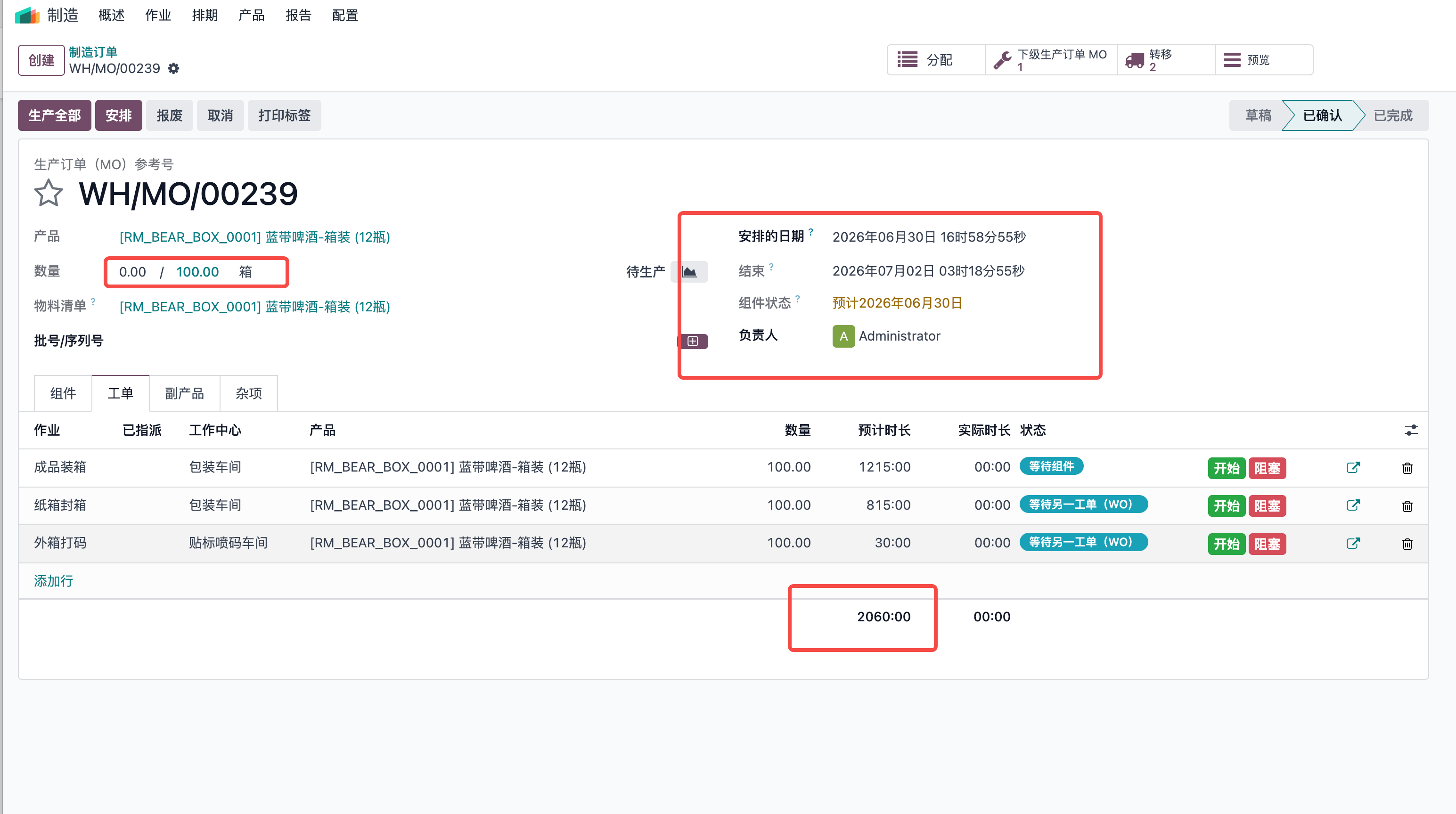Image resolution: width=1456 pixels, height=814 pixels.
Task: Show help tooltip for 安排的日期
Action: pos(810,232)
